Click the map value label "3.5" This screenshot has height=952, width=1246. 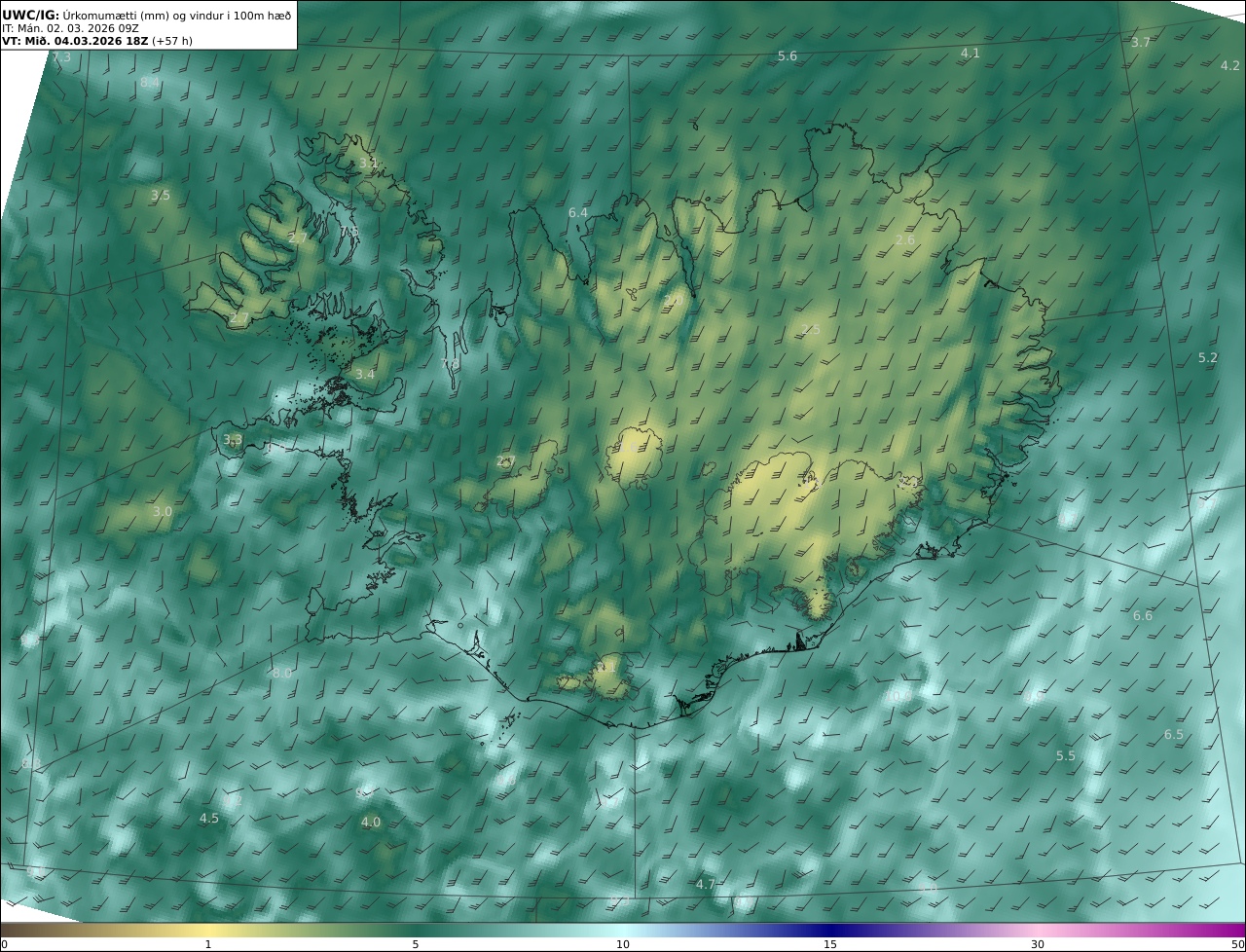tap(161, 196)
